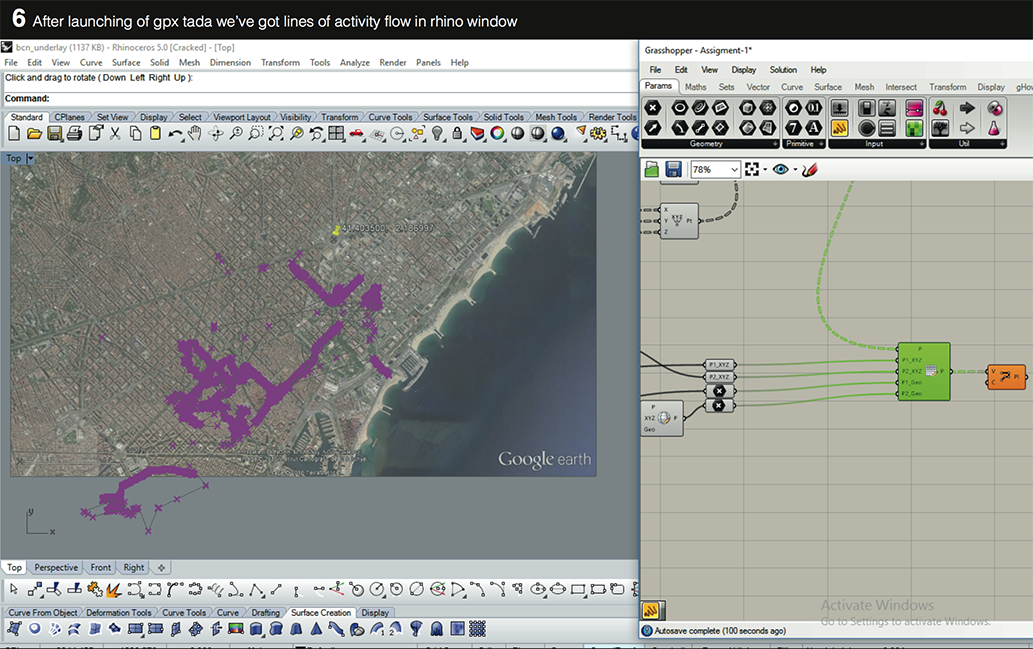Expand the Geometry panel via its arrow
1033x649 pixels.
pyautogui.click(x=774, y=142)
